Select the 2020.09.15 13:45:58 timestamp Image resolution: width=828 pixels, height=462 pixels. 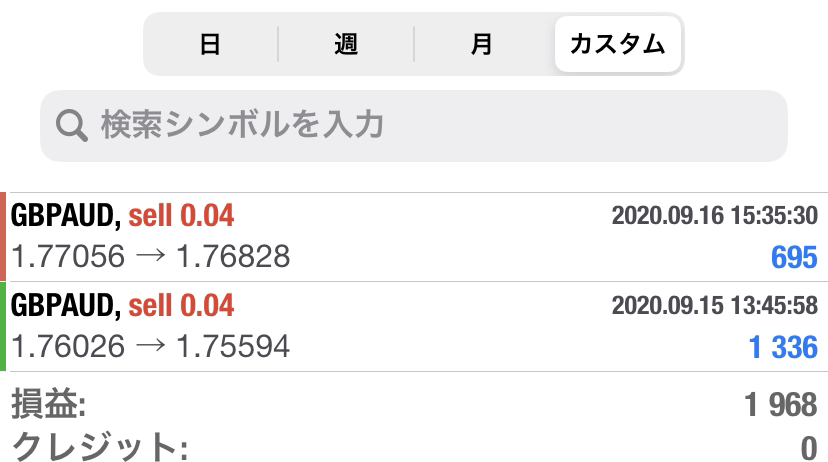click(714, 305)
